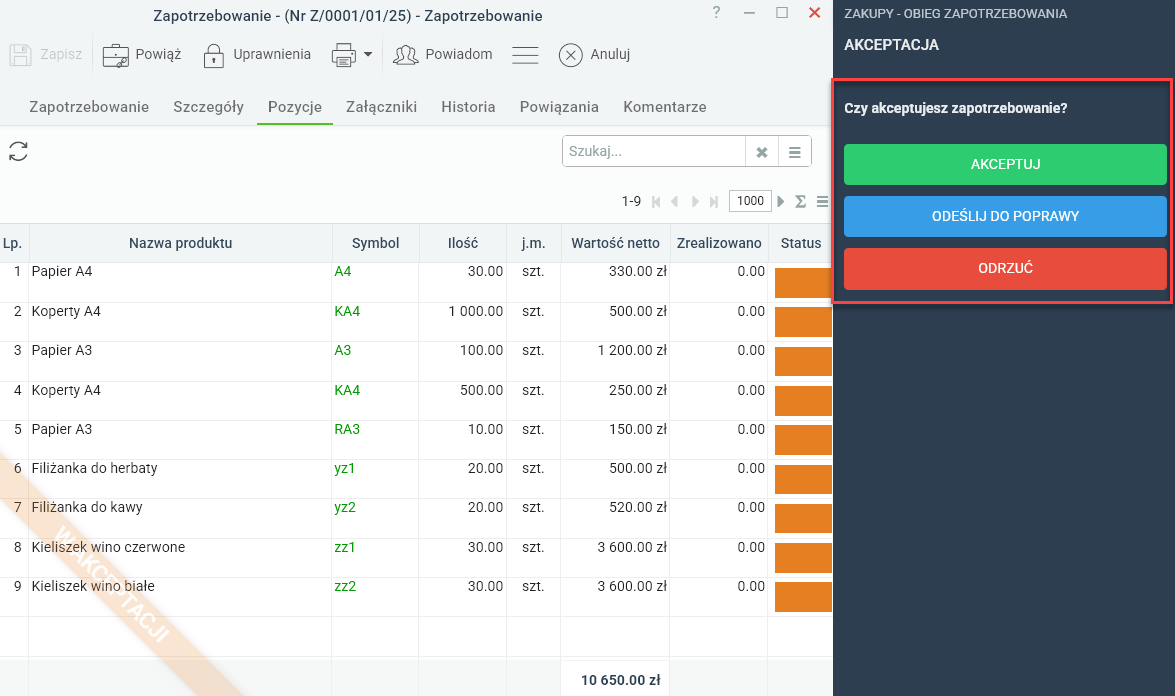Screen dimensions: 1175x696
Task: Open symbol link KA4 in row 2
Action: [347, 312]
